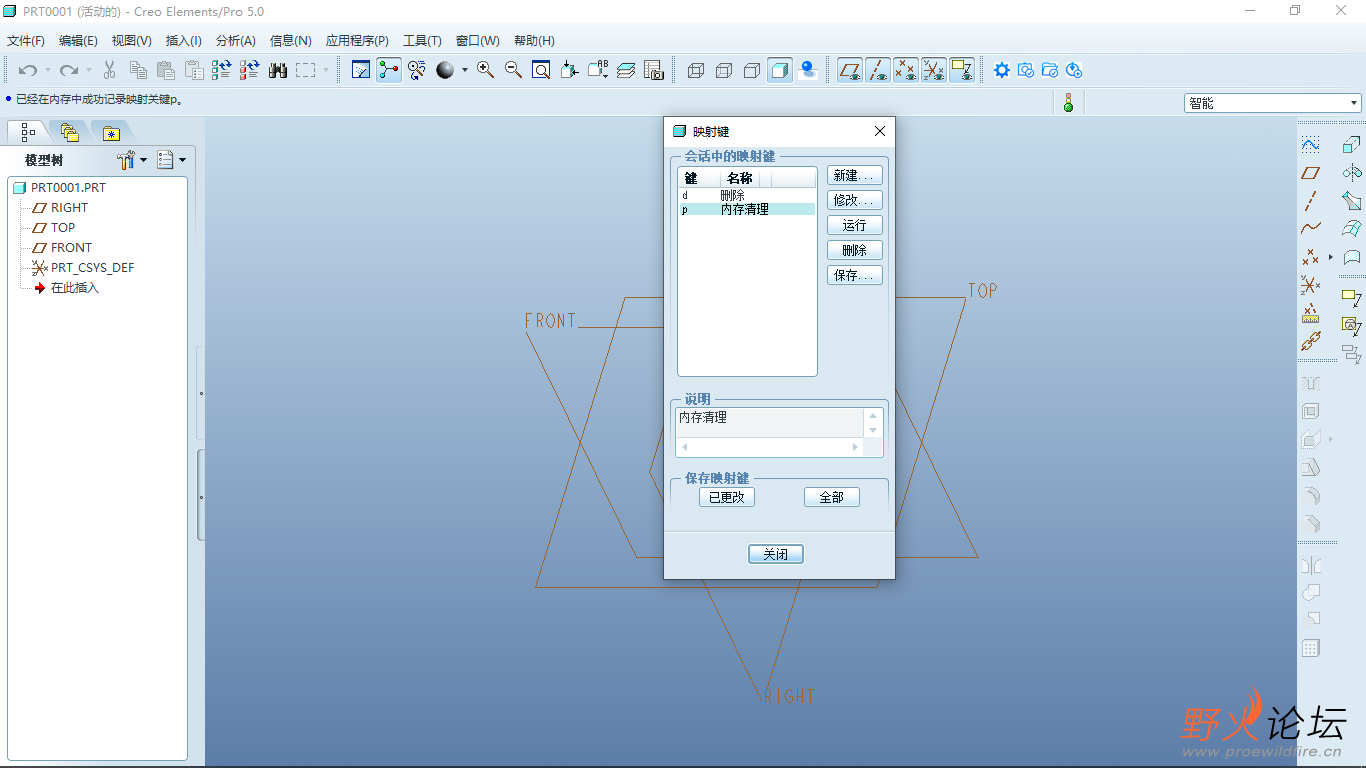1366x768 pixels.
Task: Select no hidden display style
Action: click(752, 70)
